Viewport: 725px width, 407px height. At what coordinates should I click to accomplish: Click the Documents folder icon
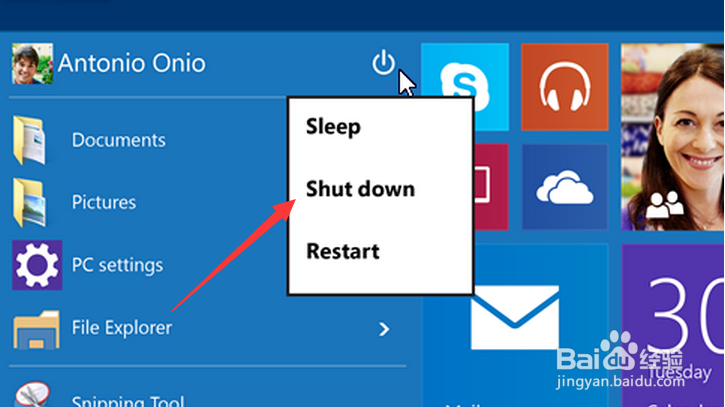pos(30,140)
